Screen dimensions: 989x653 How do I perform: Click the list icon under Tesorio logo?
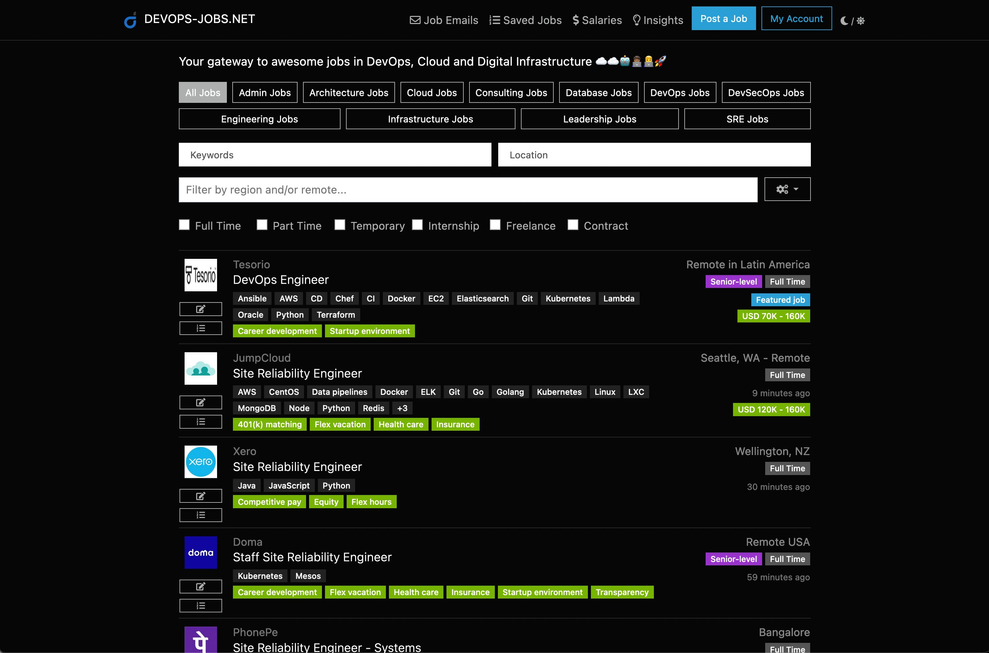200,328
